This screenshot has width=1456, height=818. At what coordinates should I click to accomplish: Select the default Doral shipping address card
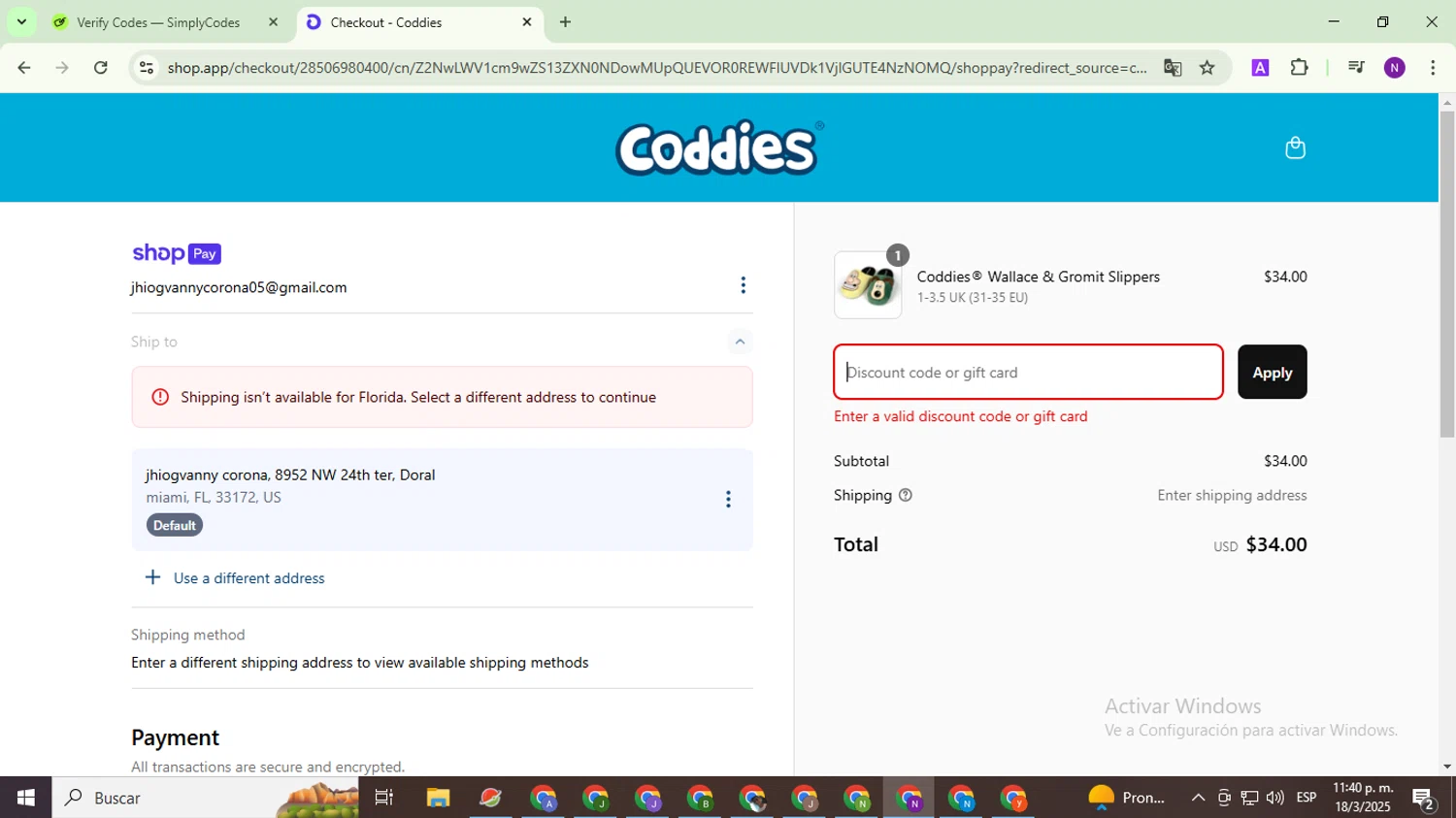[x=442, y=500]
